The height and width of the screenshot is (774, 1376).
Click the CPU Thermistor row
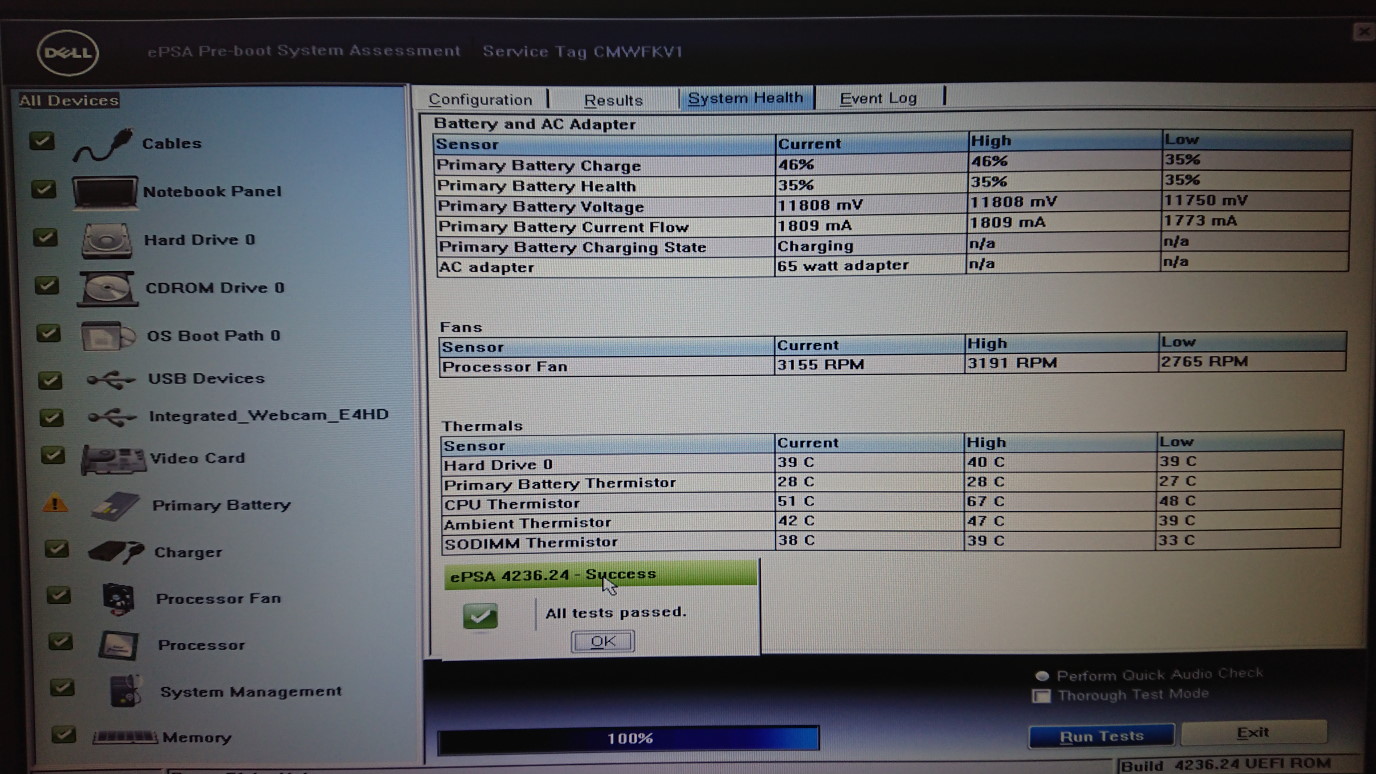[891, 502]
